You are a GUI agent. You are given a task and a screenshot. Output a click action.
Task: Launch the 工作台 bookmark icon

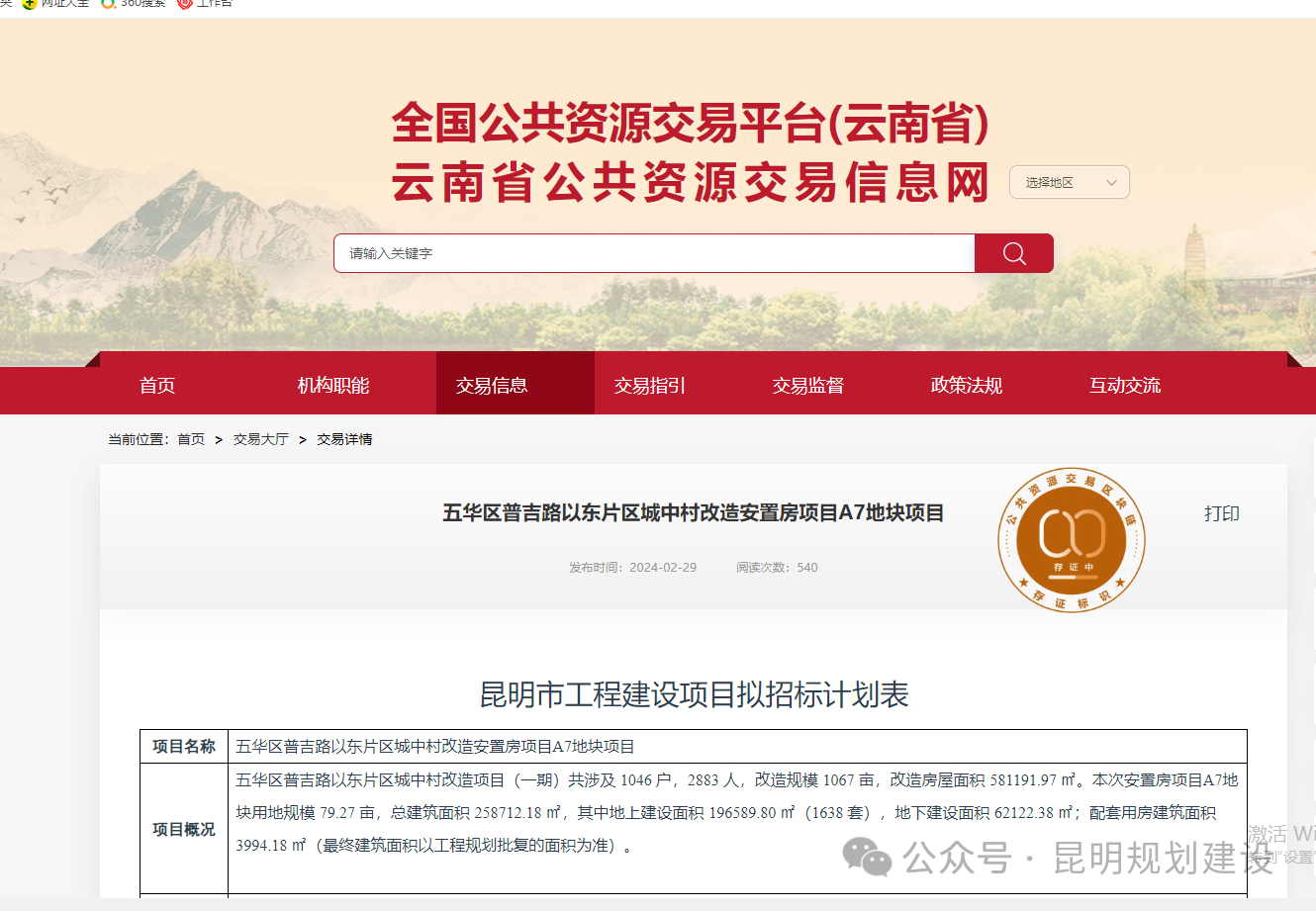[x=183, y=4]
